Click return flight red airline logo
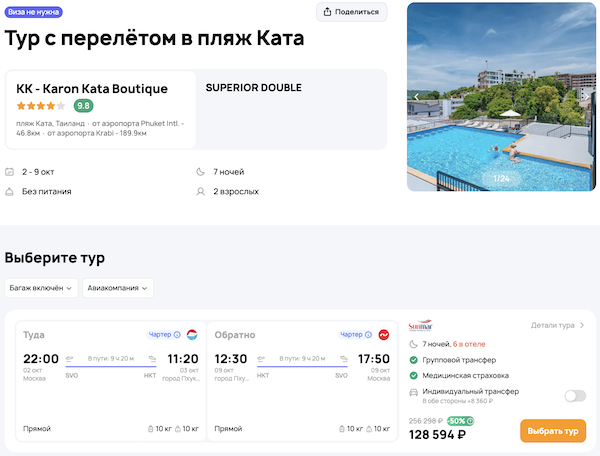This screenshot has height=456, width=600. point(382,335)
